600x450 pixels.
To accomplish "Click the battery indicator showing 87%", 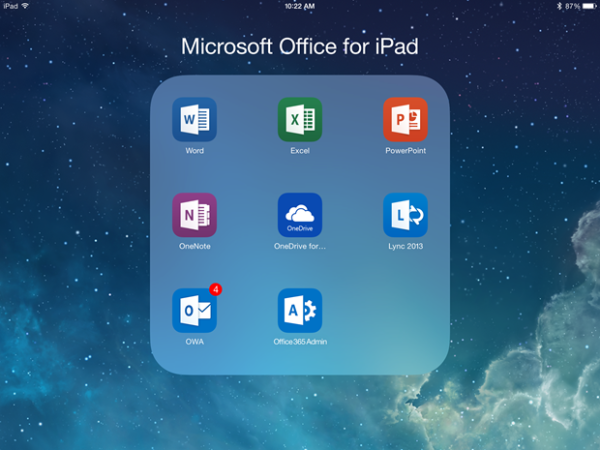I will click(587, 6).
